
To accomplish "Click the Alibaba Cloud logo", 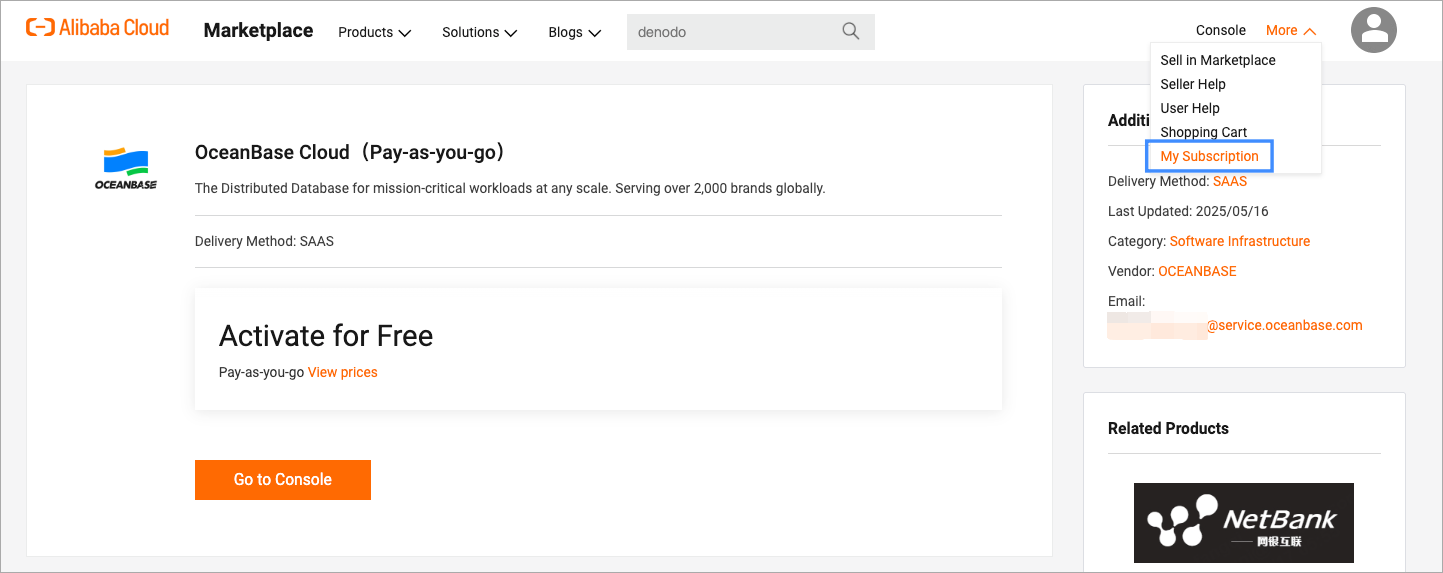I will pyautogui.click(x=98, y=28).
